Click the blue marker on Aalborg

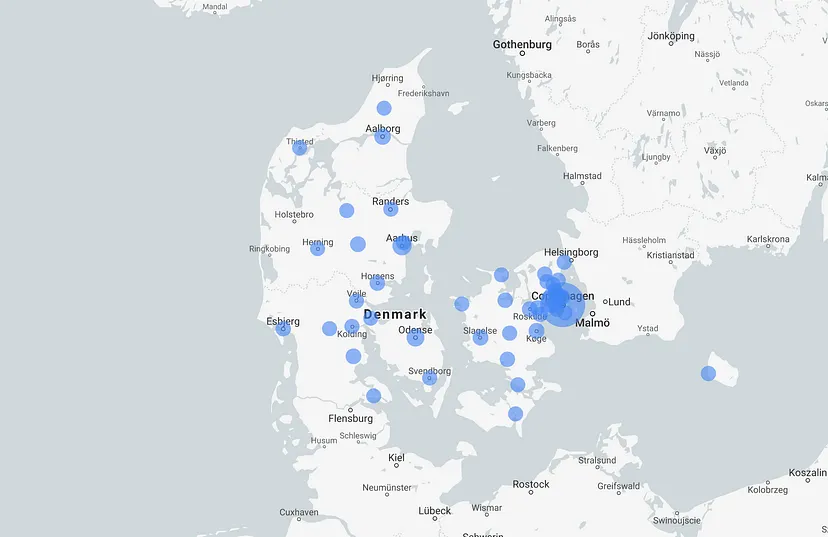point(383,137)
